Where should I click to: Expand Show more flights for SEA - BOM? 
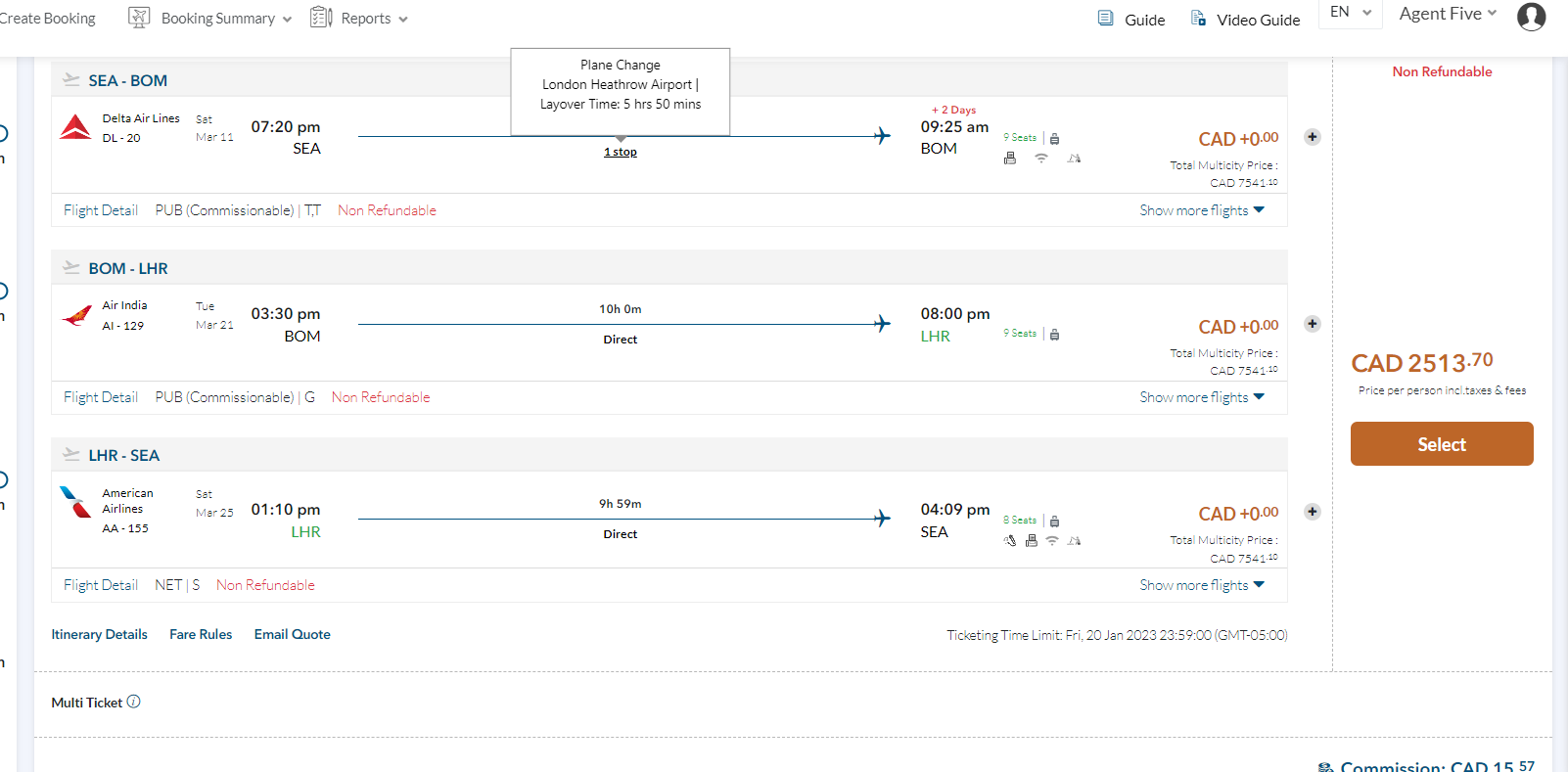point(1202,210)
